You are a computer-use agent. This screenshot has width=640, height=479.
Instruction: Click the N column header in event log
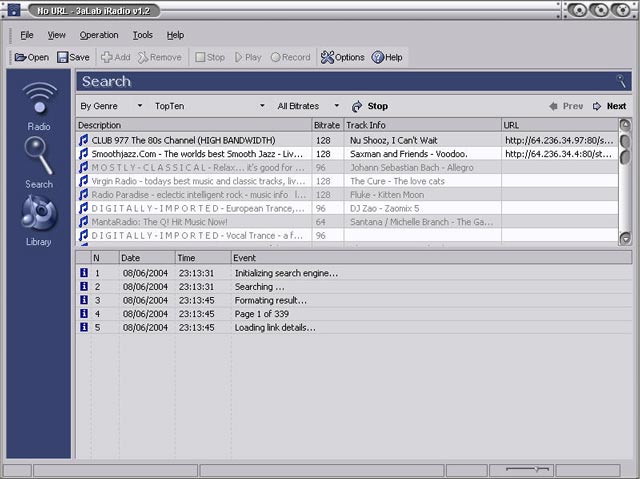pos(105,258)
